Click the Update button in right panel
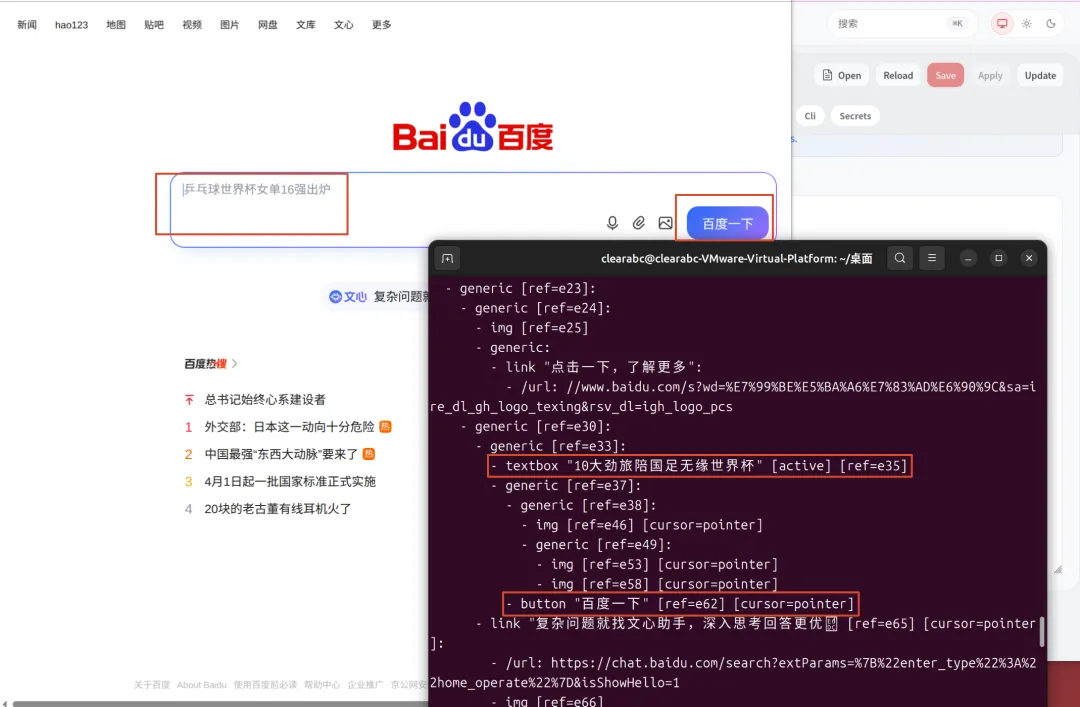The height and width of the screenshot is (707, 1080). pos(1040,75)
